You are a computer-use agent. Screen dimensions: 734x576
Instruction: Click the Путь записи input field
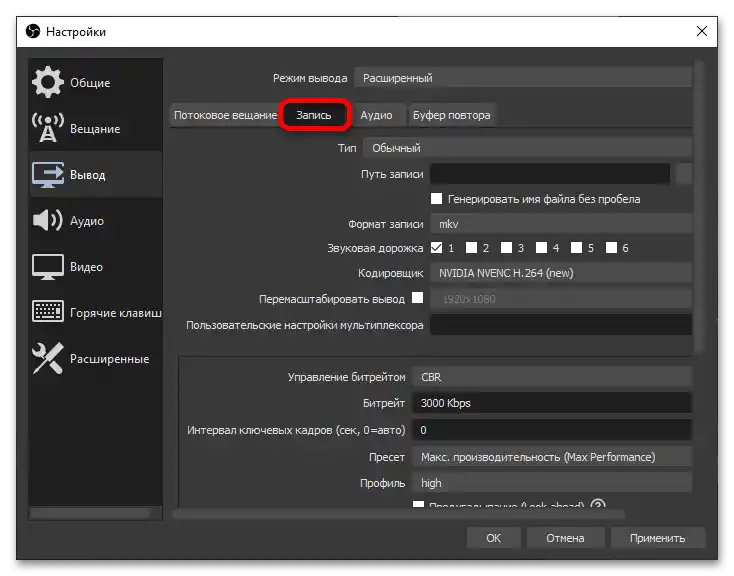(550, 174)
